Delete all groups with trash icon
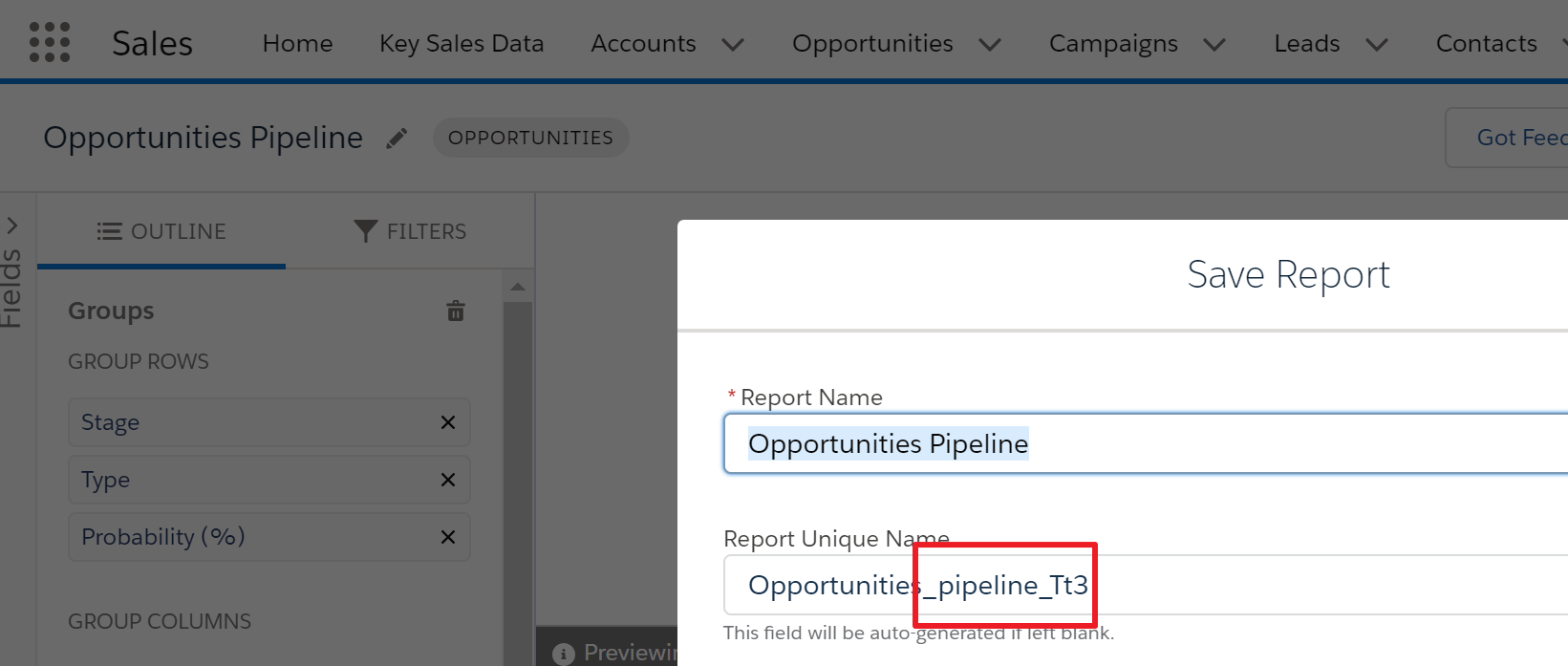 (456, 311)
